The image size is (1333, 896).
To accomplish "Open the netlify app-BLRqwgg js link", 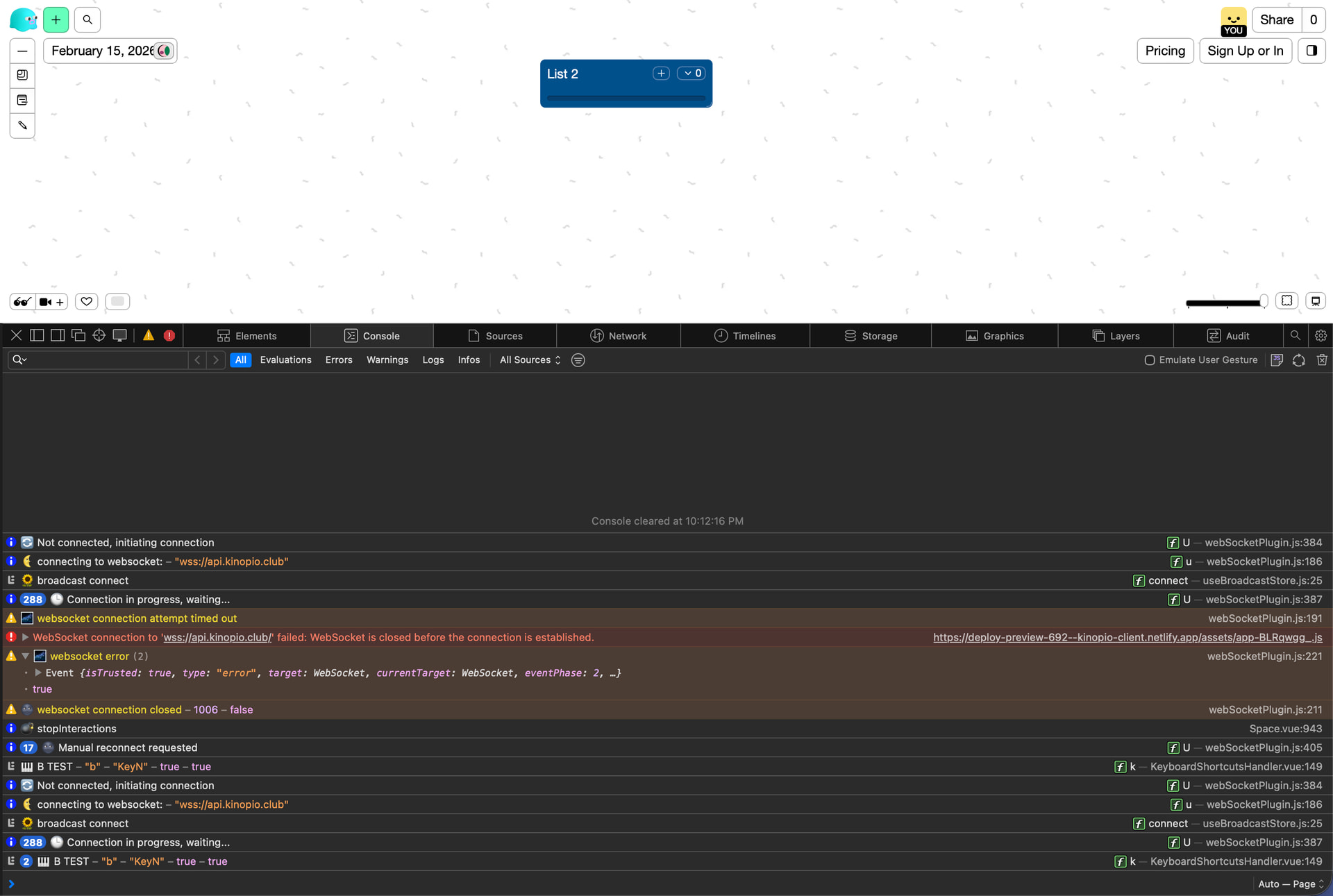I will (x=1127, y=637).
